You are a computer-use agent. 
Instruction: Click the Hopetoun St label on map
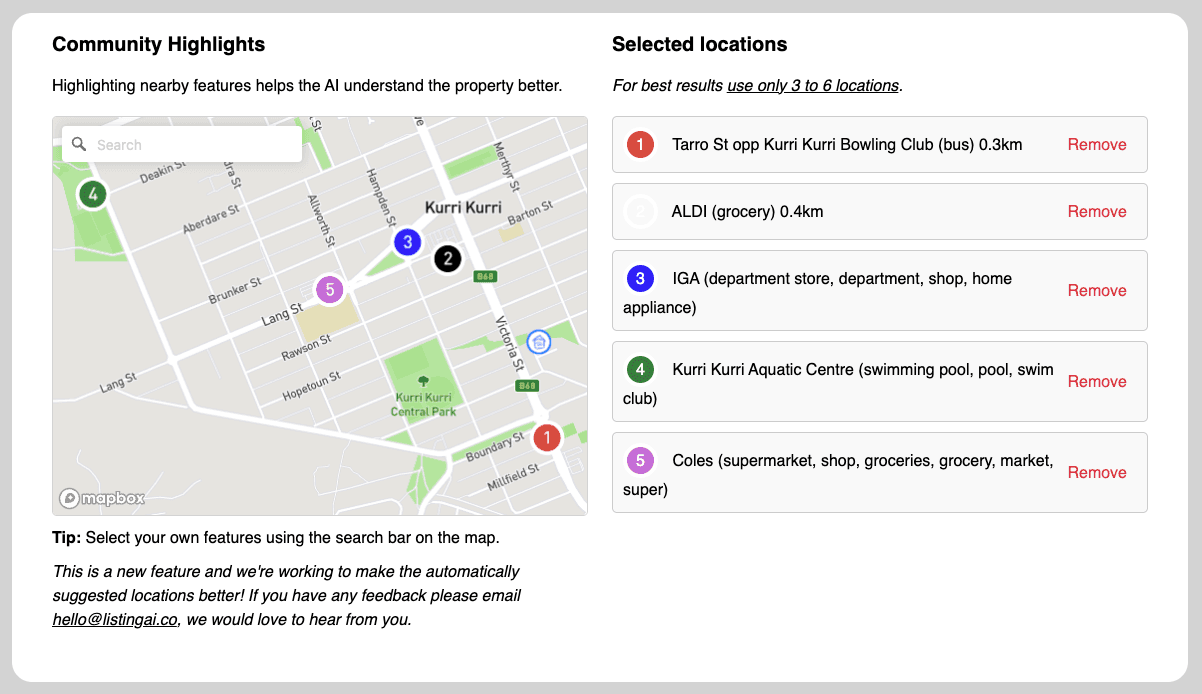[312, 385]
